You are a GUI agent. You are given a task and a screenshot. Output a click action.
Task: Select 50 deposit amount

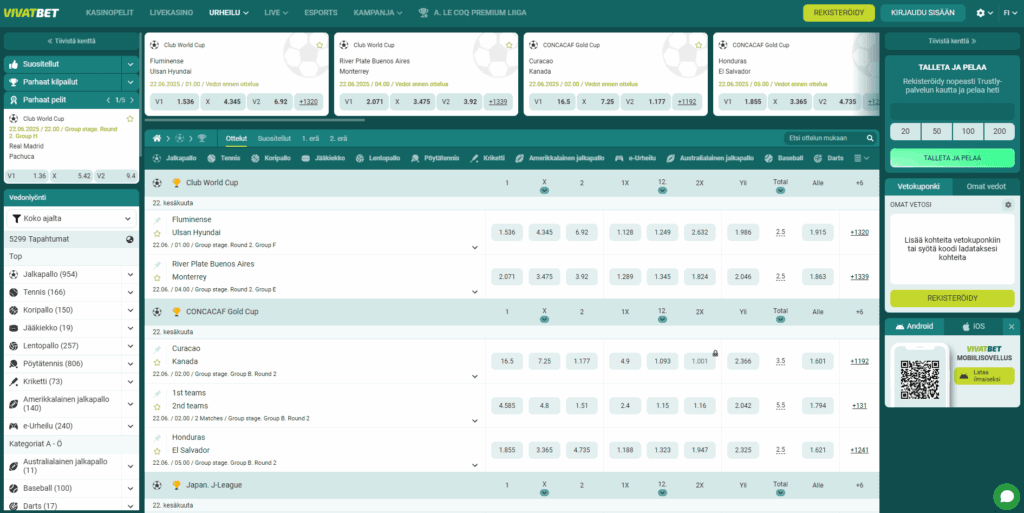pyautogui.click(x=936, y=131)
